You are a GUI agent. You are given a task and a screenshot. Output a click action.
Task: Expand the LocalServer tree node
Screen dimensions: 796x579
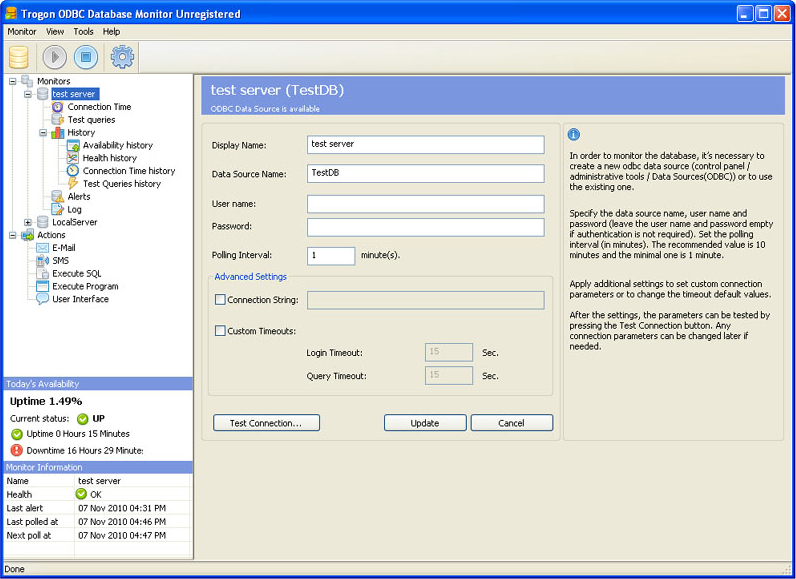[x=28, y=222]
